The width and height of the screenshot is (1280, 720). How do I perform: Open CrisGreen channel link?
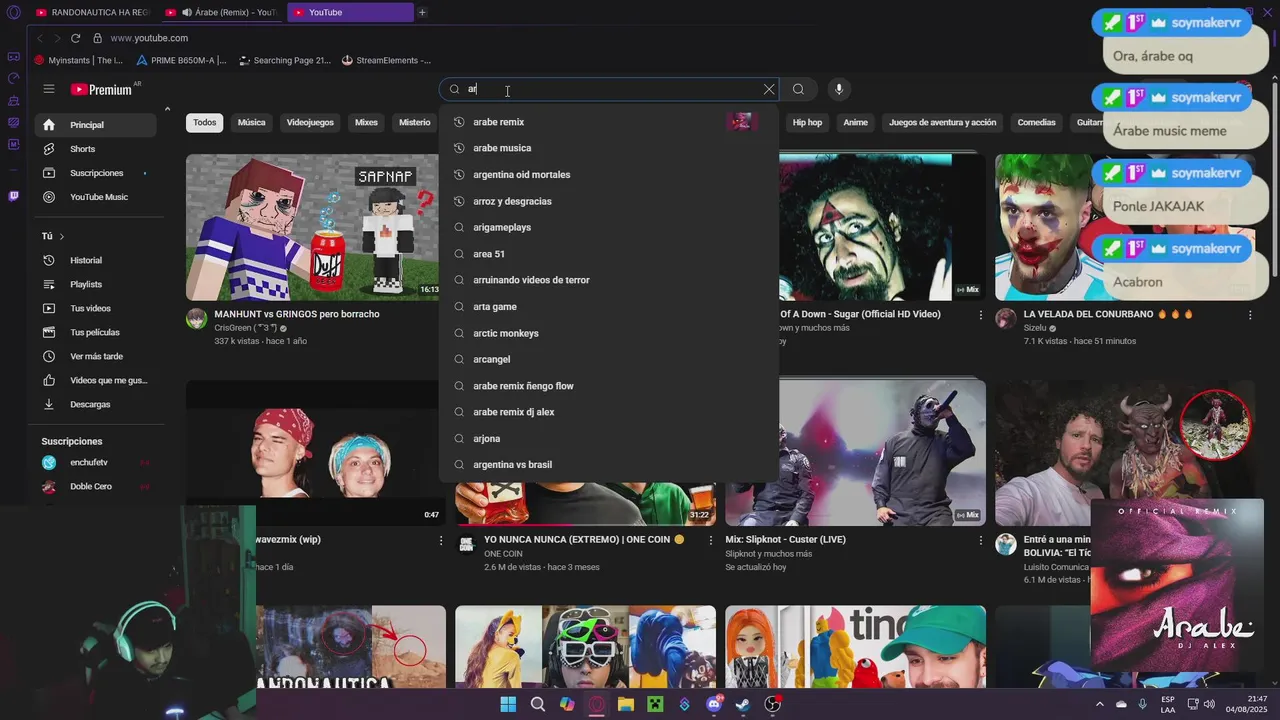pos(246,328)
